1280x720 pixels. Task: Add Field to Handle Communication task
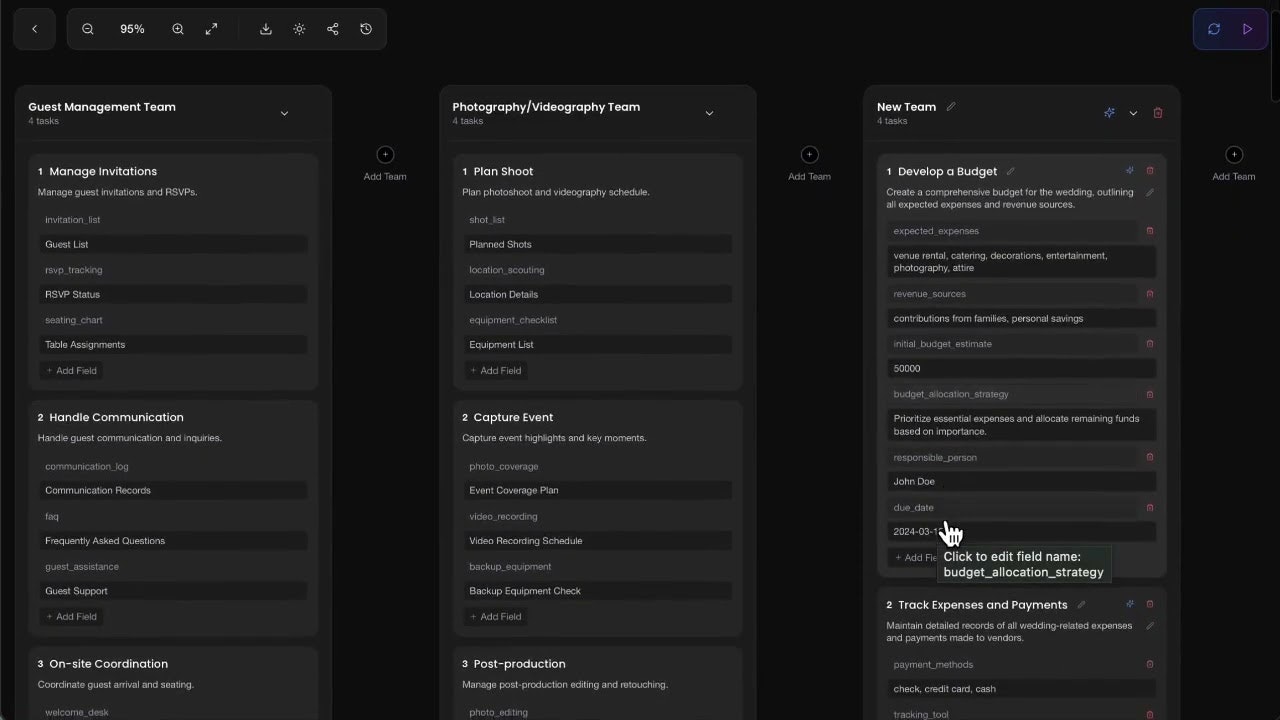click(x=71, y=616)
